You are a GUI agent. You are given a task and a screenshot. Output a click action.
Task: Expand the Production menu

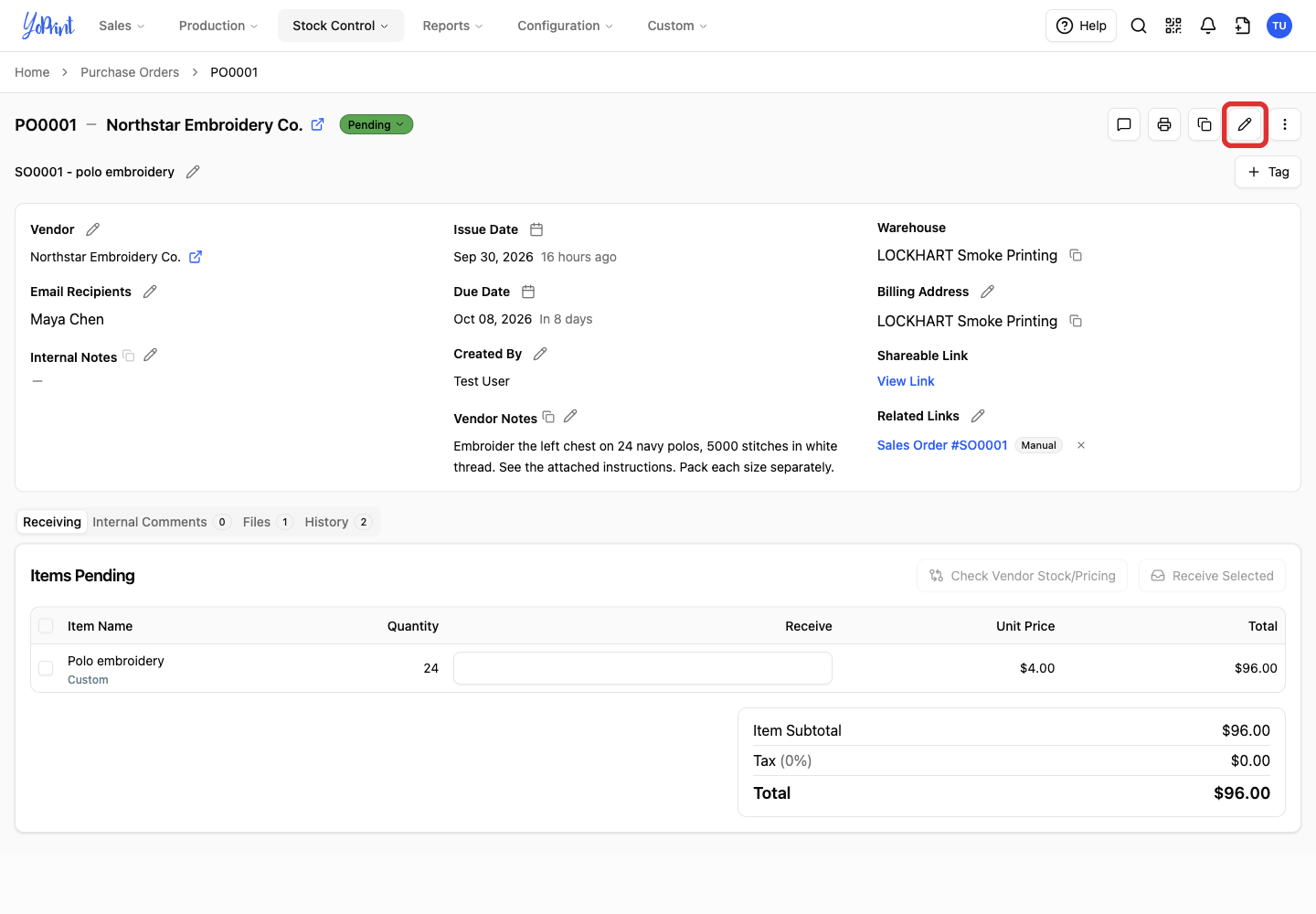[218, 26]
